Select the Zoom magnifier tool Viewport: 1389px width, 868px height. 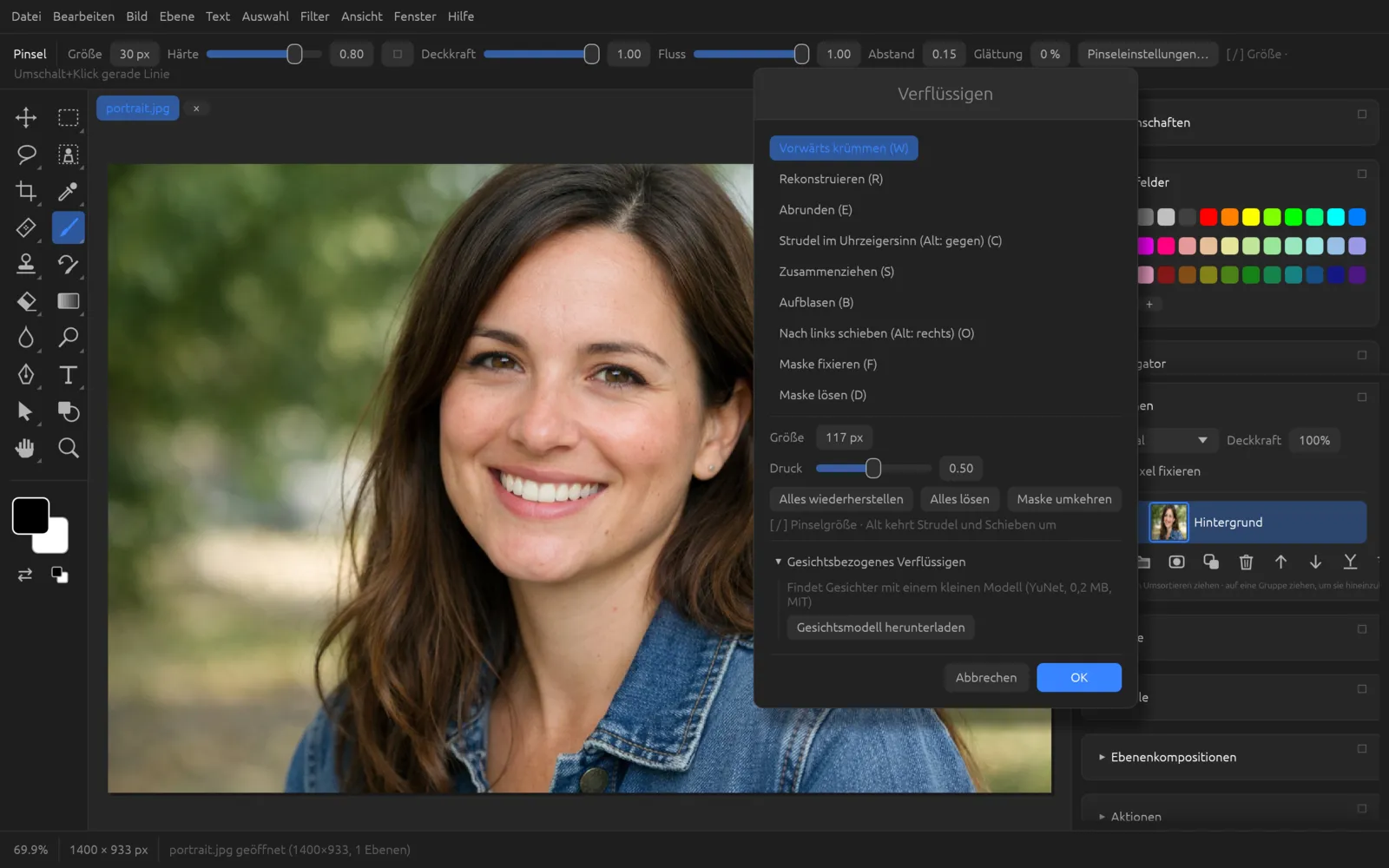(69, 448)
